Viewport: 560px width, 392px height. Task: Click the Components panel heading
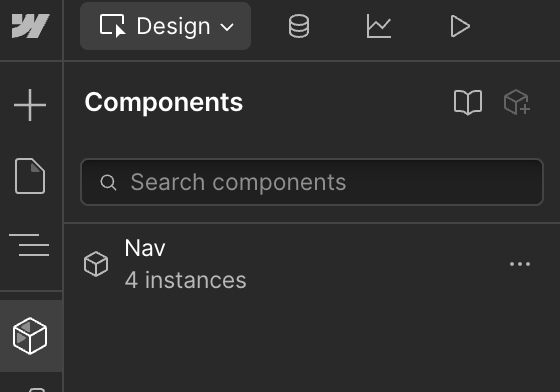(x=164, y=102)
